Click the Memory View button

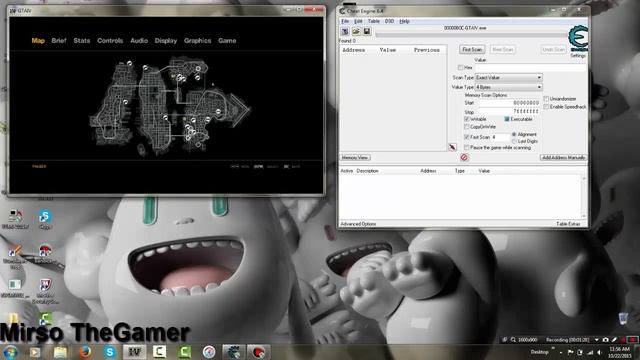(355, 158)
